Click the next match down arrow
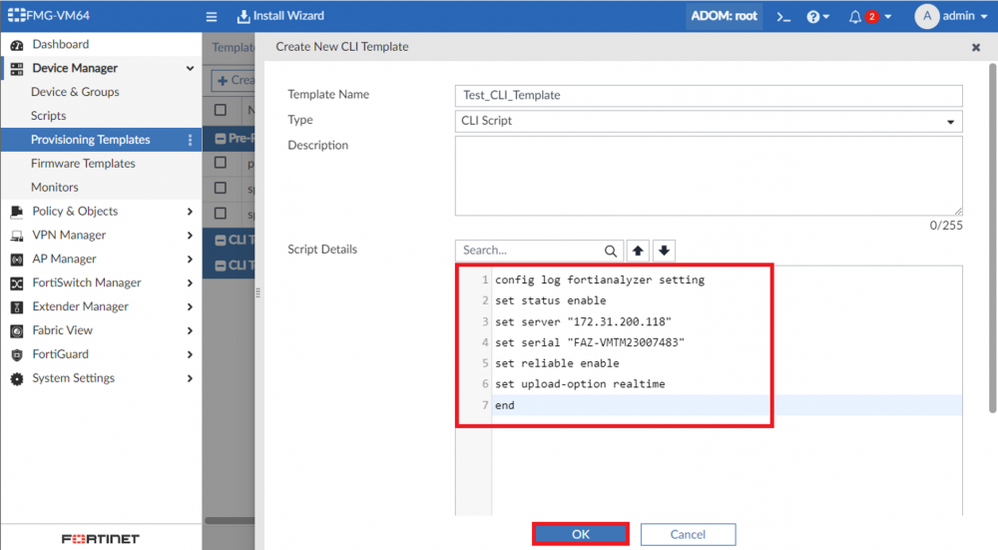Viewport: 998px width, 550px height. click(664, 250)
